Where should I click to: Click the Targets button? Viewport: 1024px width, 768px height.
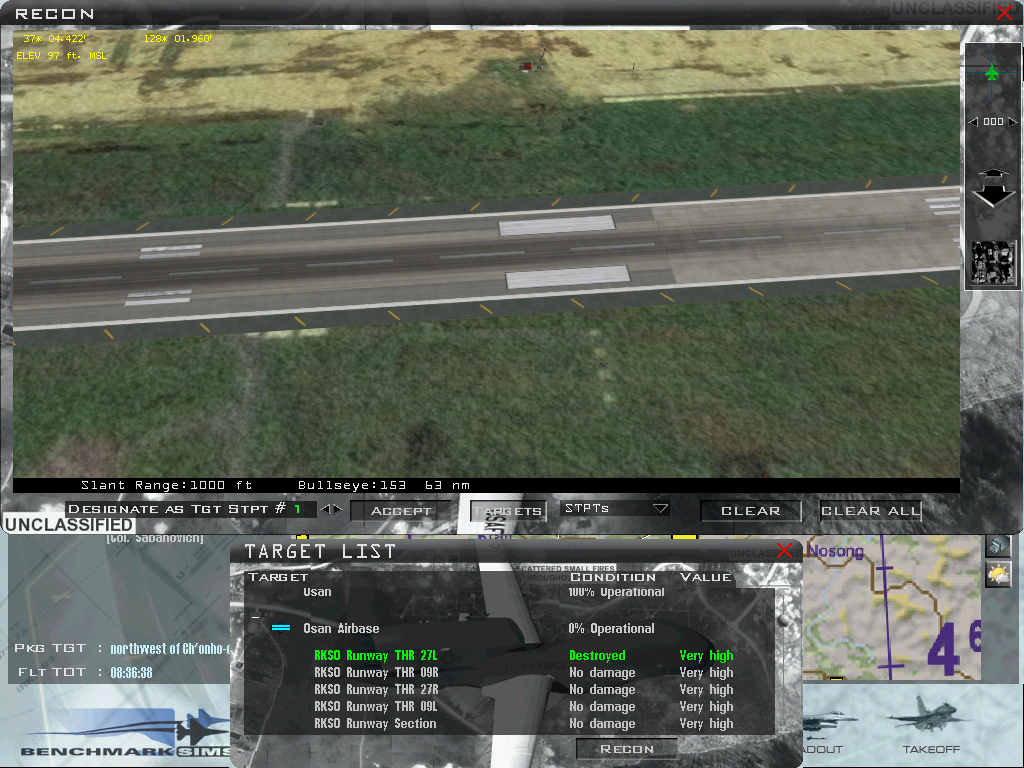[x=507, y=511]
